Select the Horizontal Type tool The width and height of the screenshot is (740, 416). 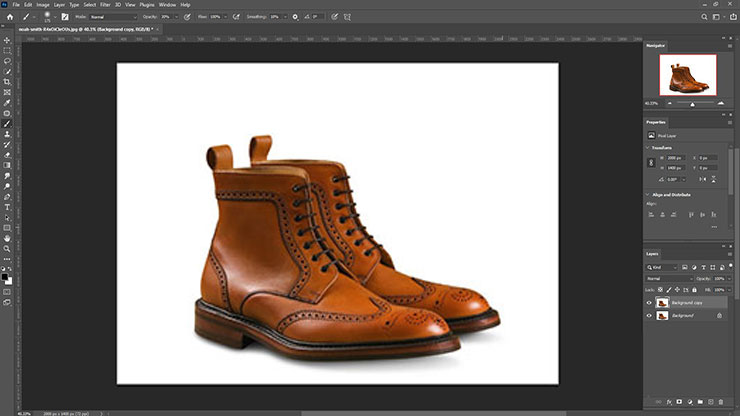[x=7, y=207]
